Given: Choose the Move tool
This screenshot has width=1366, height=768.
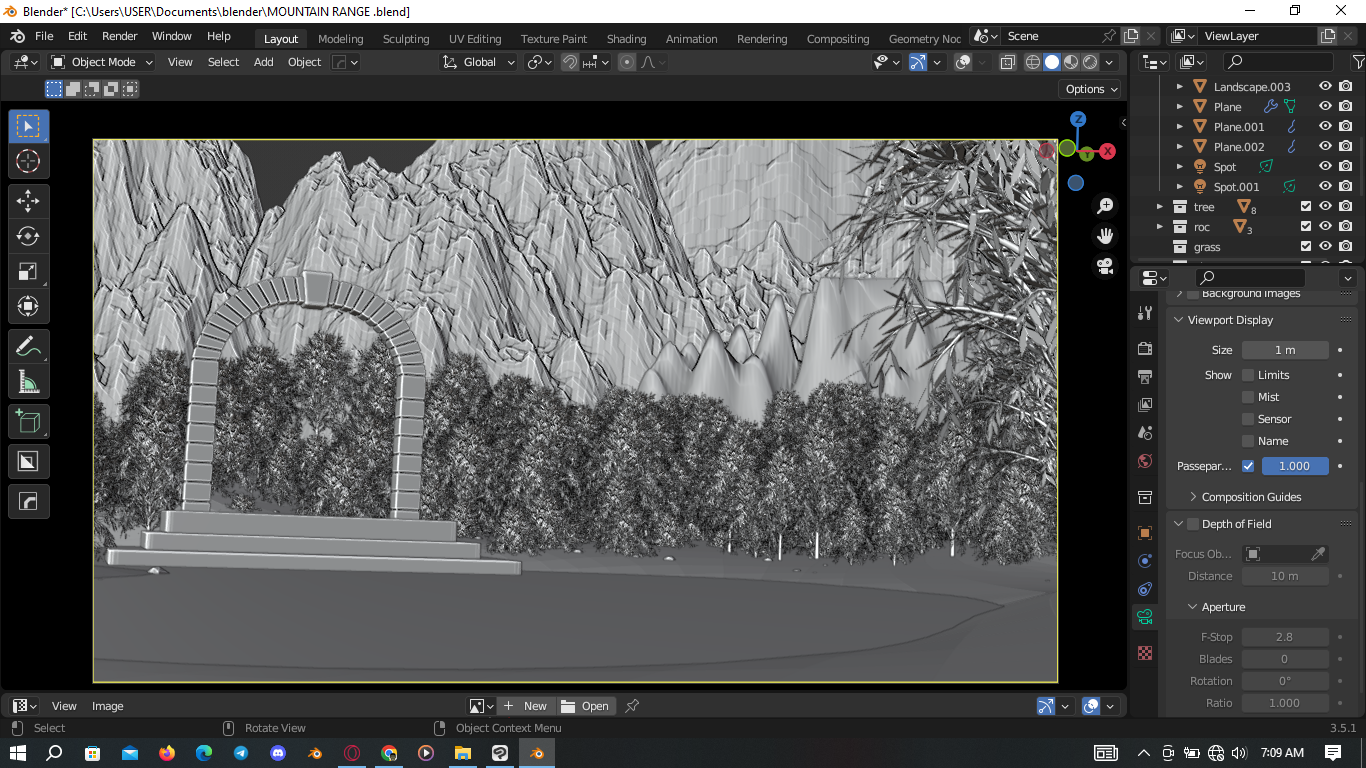Looking at the screenshot, I should click(28, 201).
